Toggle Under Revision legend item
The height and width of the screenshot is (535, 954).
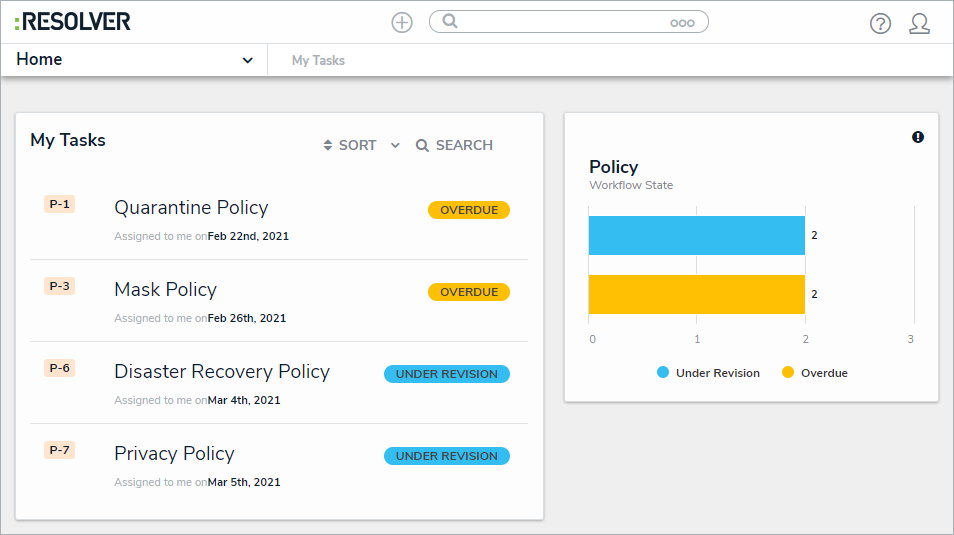[708, 373]
